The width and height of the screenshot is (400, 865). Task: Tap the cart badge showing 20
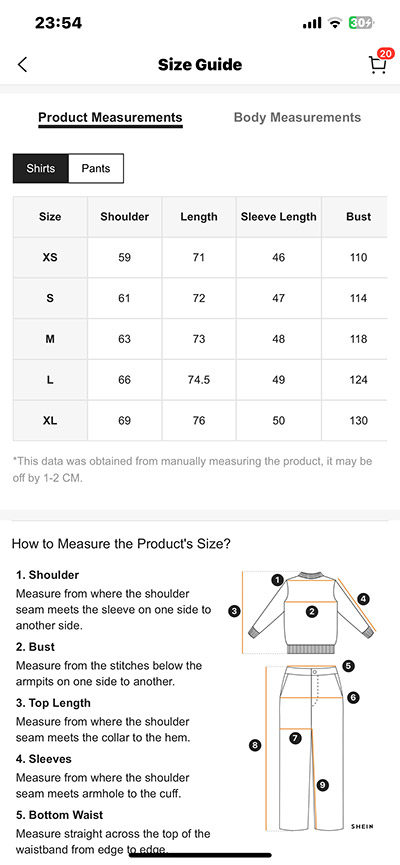click(386, 54)
